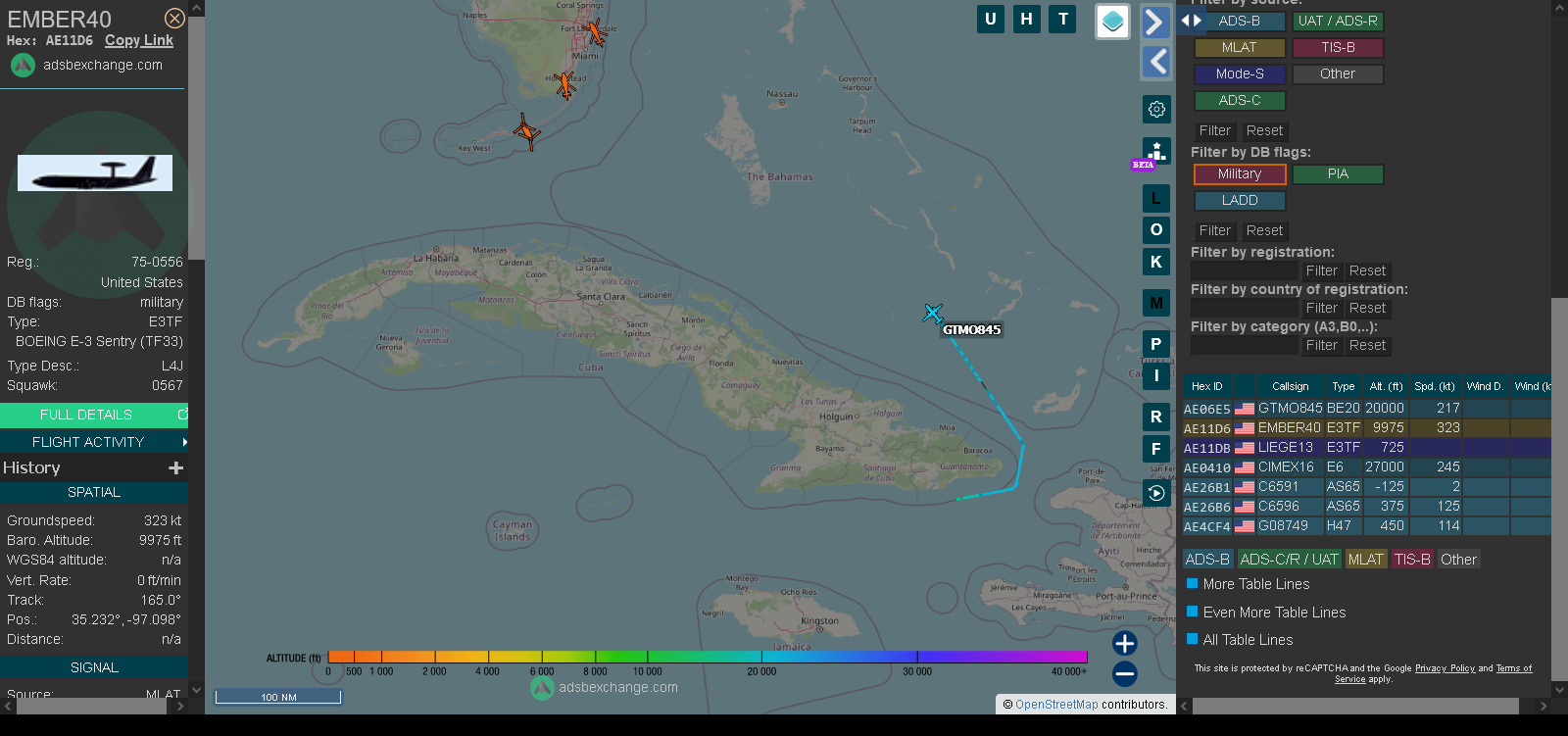The height and width of the screenshot is (736, 1568).
Task: Copy Link for hex AE11D6
Action: pyautogui.click(x=139, y=40)
